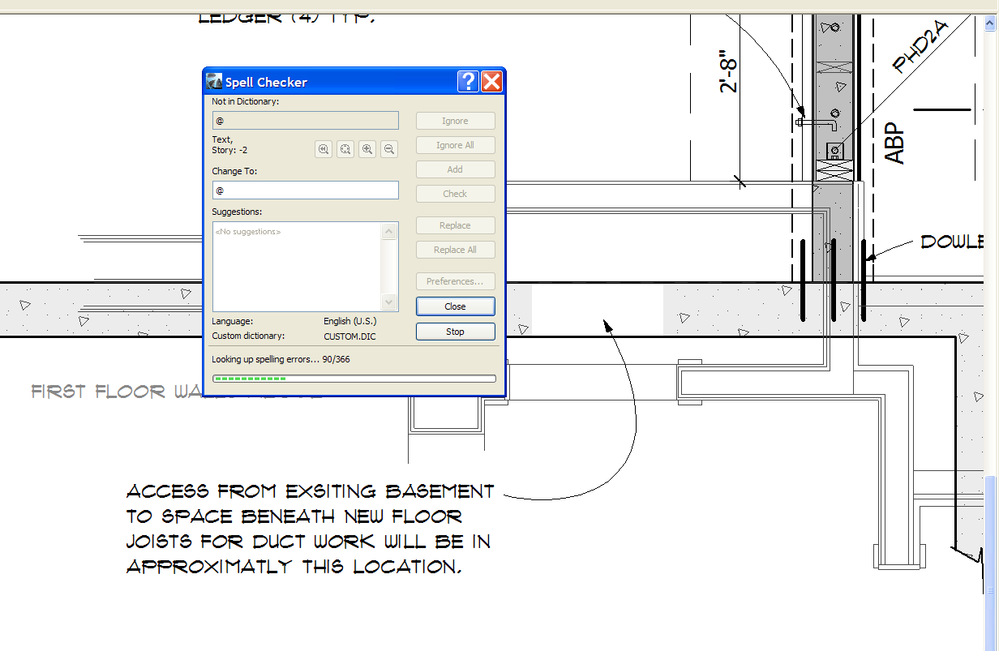
Task: Stop the spell check with Stop button
Action: pos(455,332)
